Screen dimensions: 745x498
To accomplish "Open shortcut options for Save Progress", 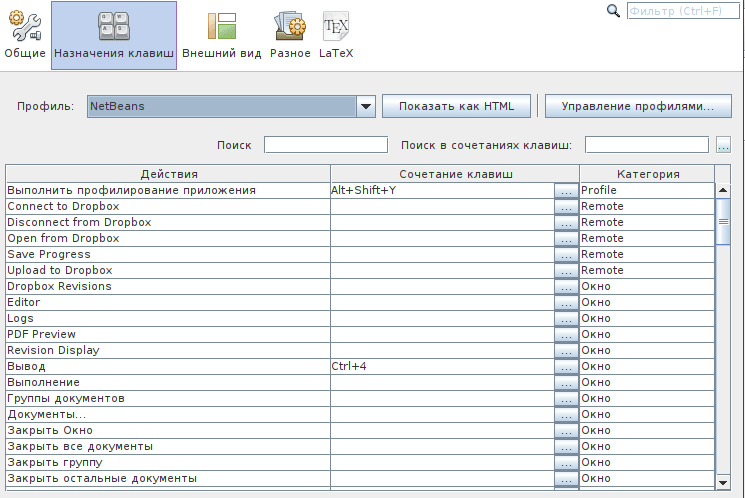I will click(x=566, y=255).
